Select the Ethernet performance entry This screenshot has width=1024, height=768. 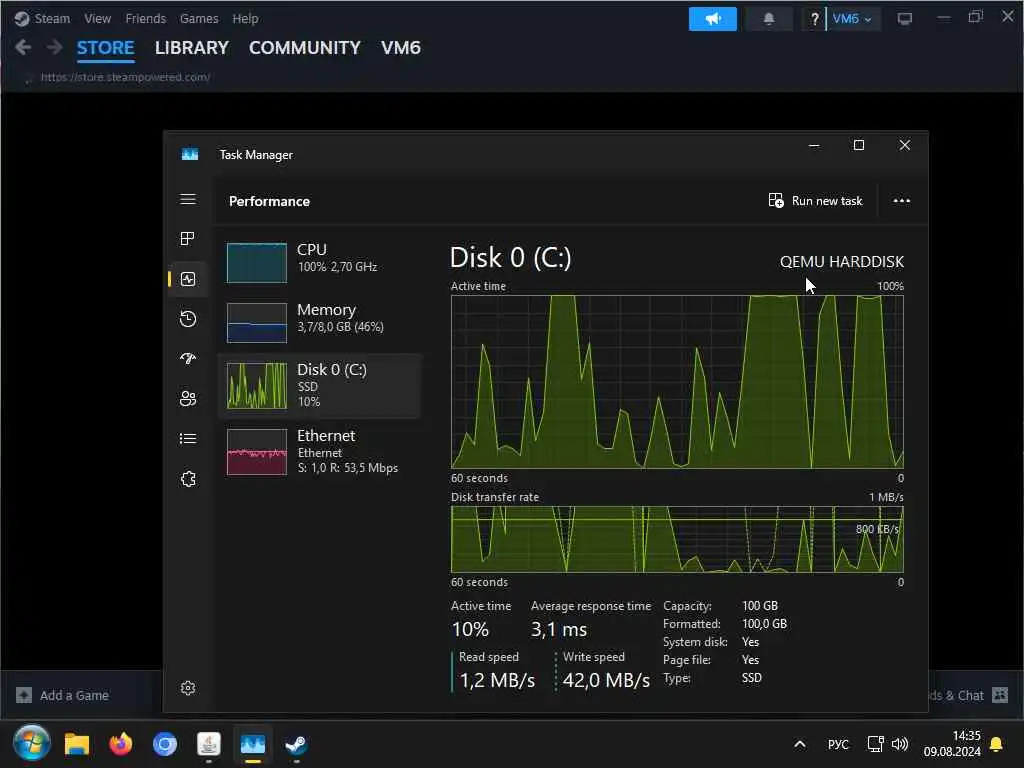click(x=320, y=452)
